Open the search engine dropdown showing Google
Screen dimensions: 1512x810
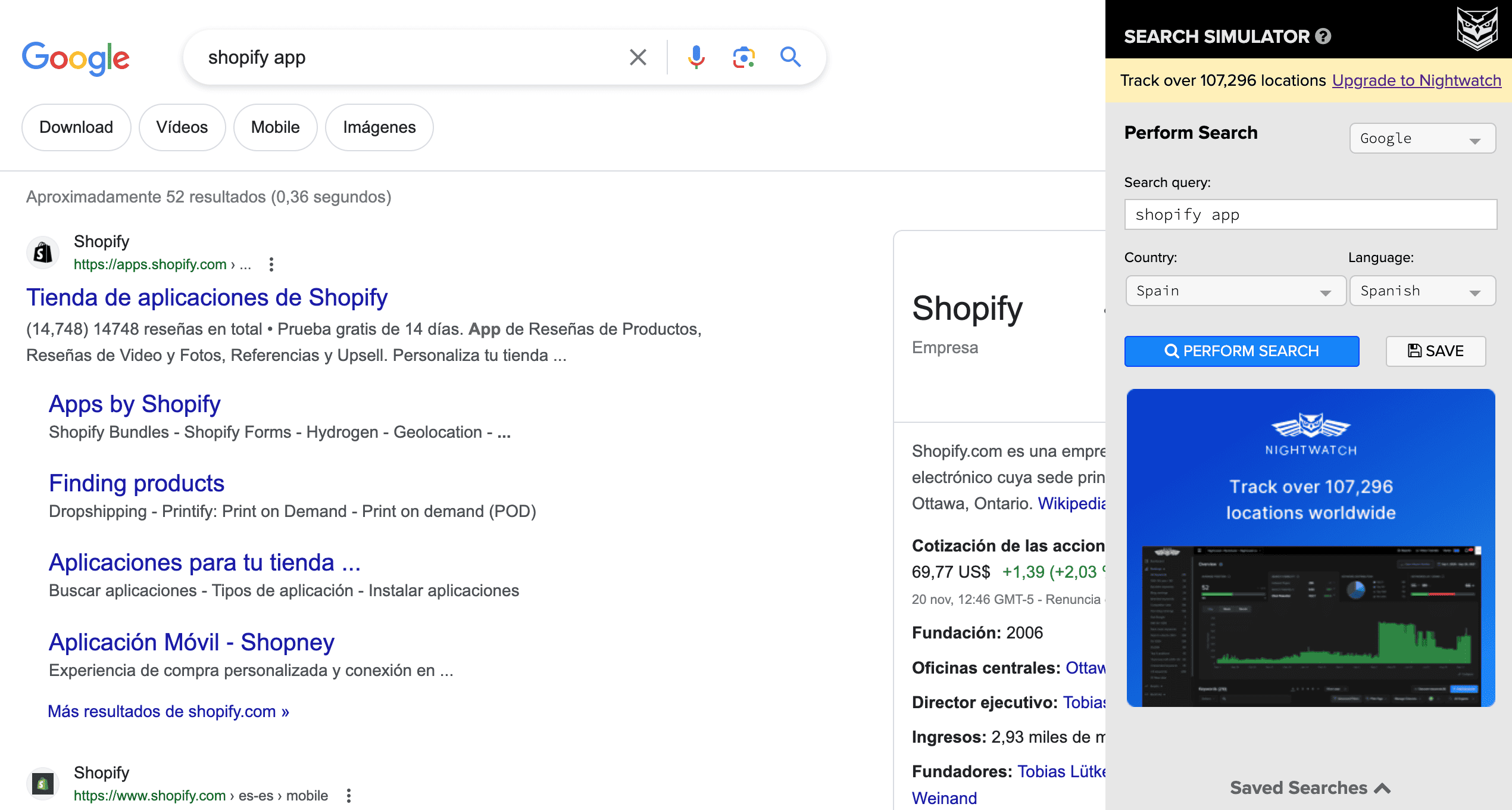pyautogui.click(x=1423, y=138)
